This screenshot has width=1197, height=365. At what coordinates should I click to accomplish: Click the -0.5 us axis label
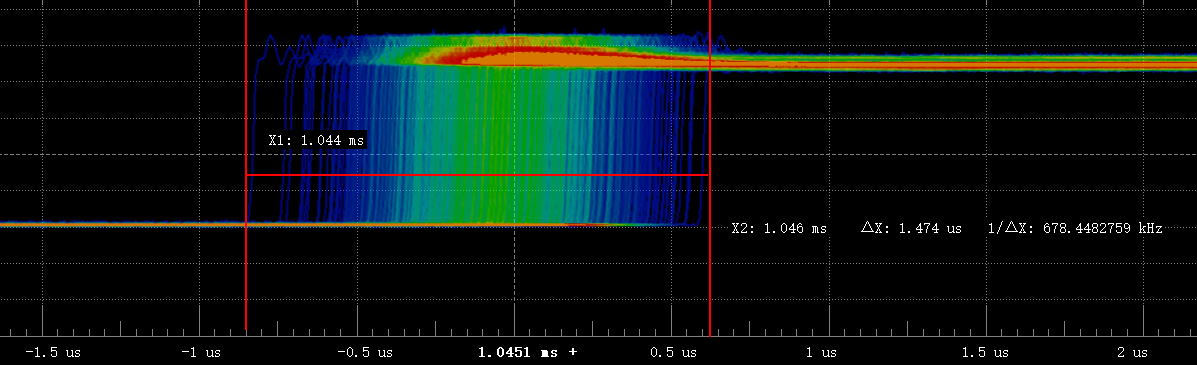365,353
